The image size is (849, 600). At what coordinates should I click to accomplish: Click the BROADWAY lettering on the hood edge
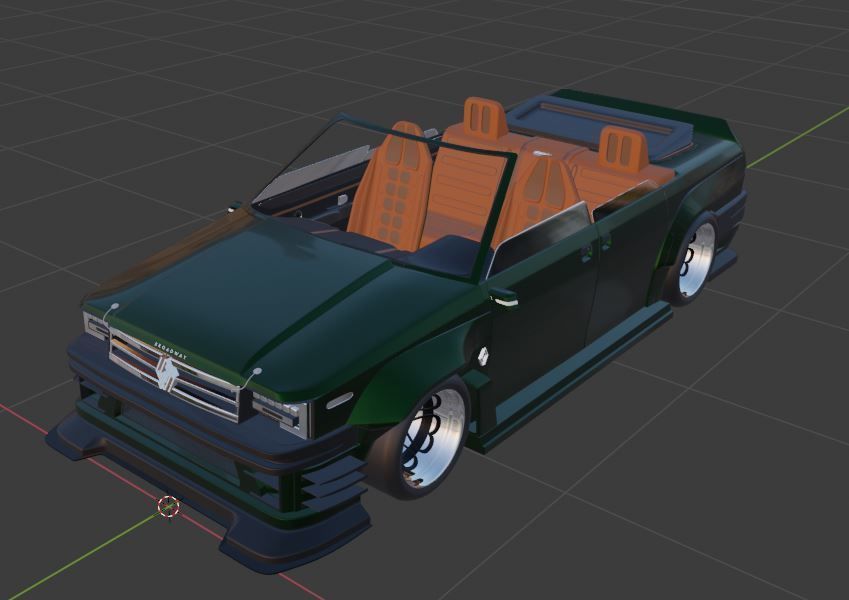(x=171, y=351)
